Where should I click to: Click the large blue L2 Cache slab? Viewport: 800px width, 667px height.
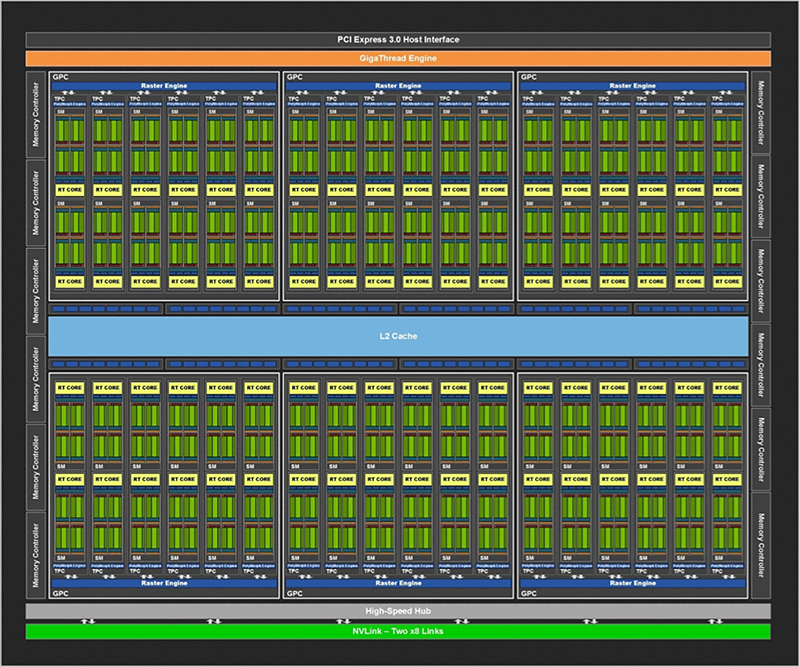coord(400,336)
